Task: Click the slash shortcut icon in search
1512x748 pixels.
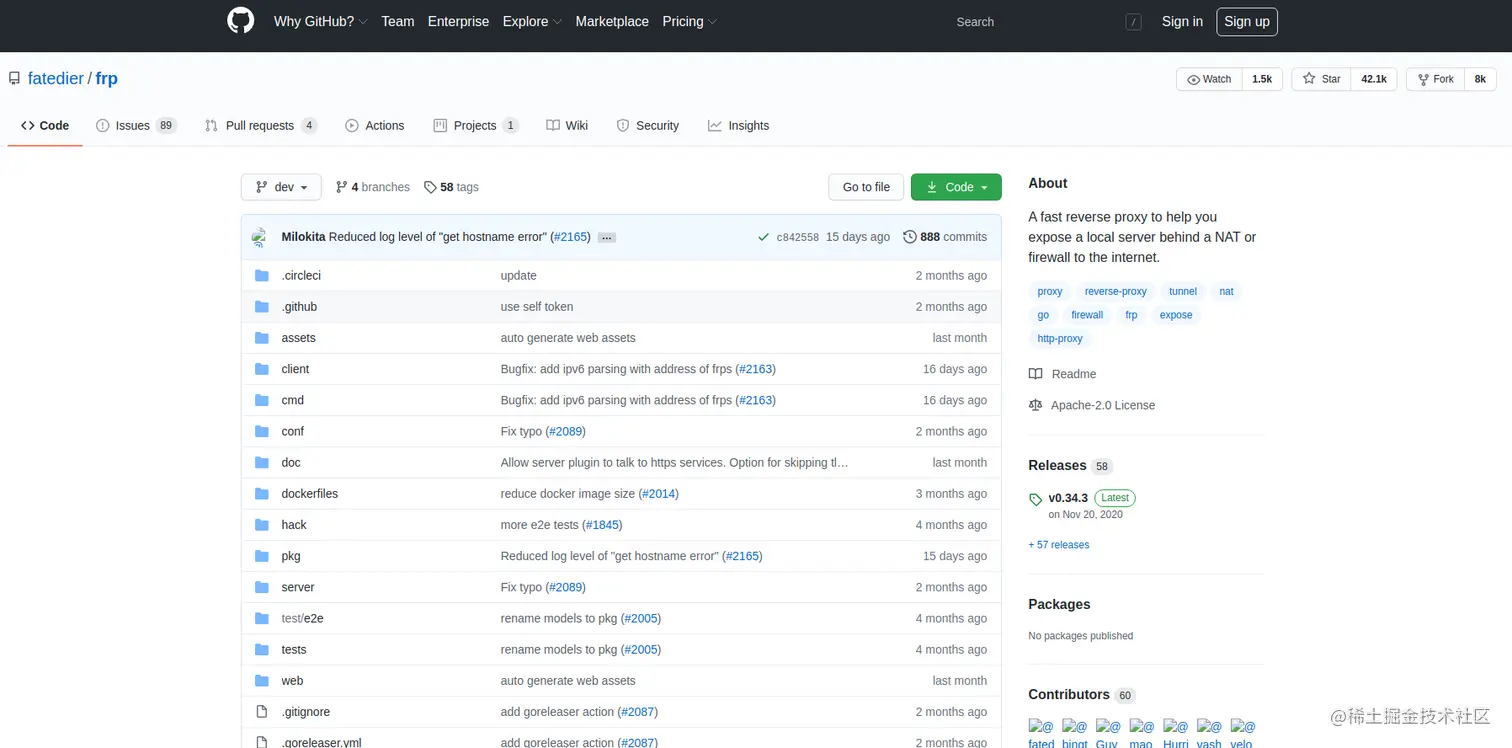Action: click(x=1133, y=22)
